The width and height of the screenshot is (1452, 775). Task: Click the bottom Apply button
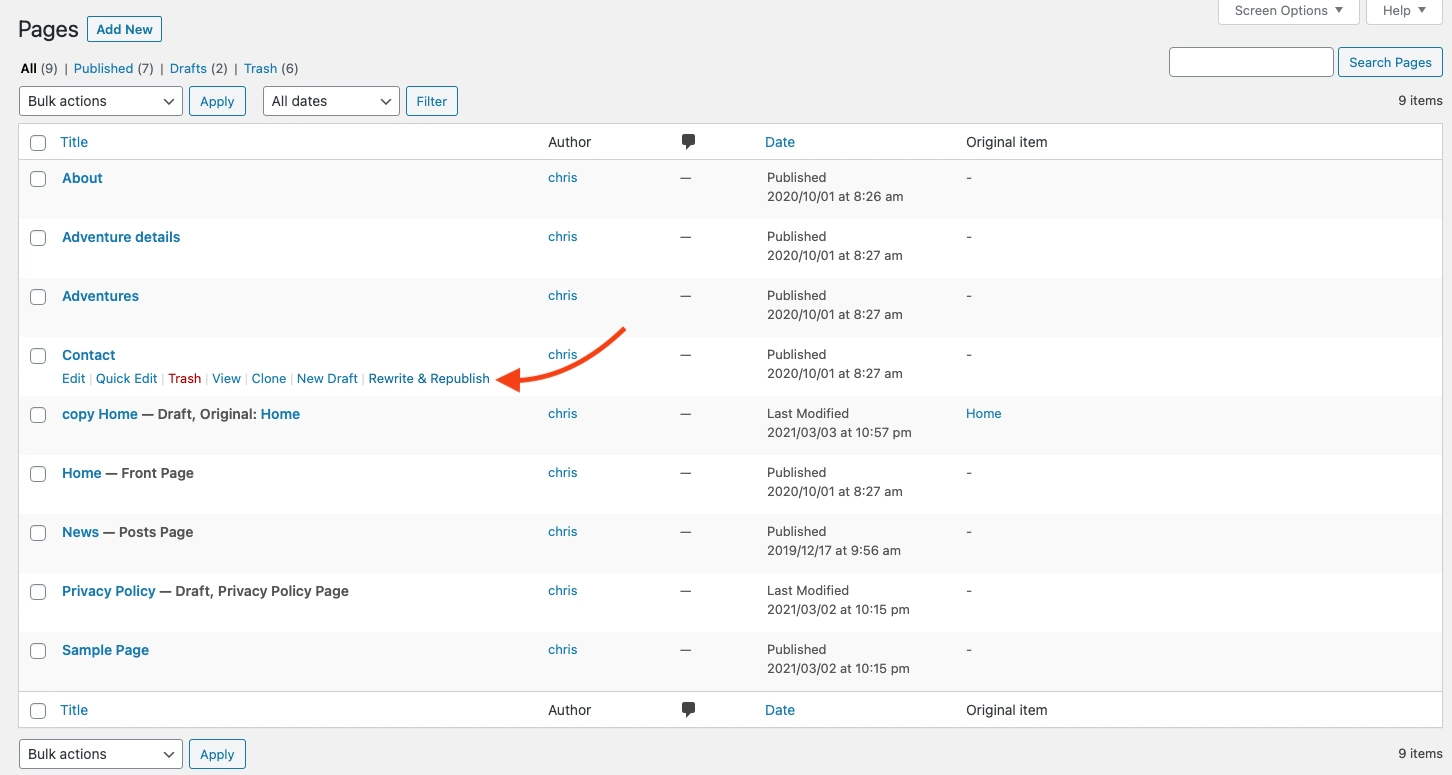(x=217, y=754)
